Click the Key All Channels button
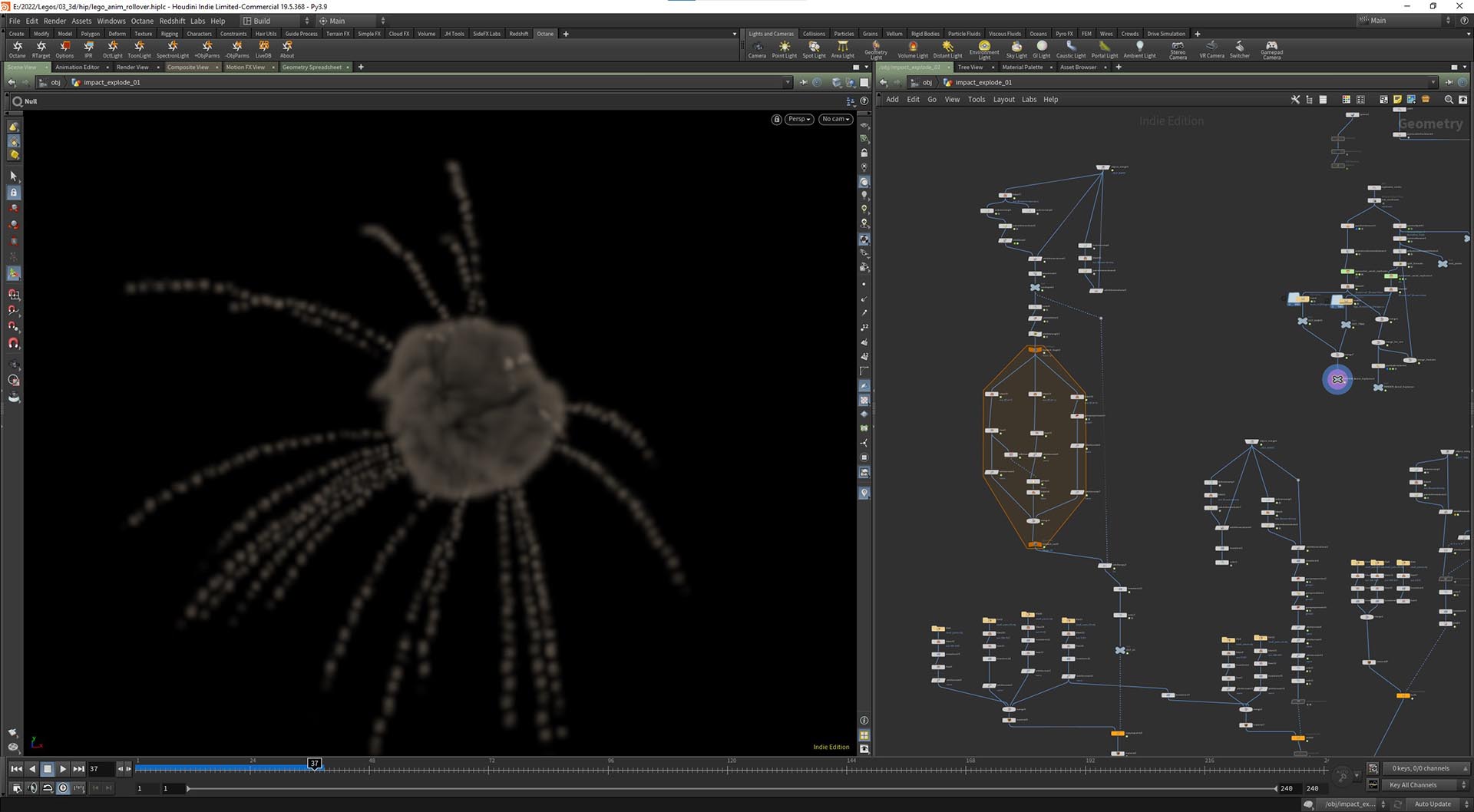 click(x=1413, y=785)
